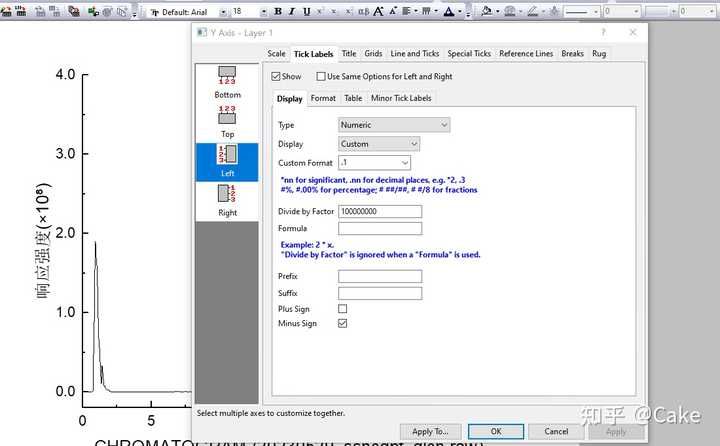This screenshot has height=446, width=720.
Task: Click the Underline formatting icon
Action: 306,11
